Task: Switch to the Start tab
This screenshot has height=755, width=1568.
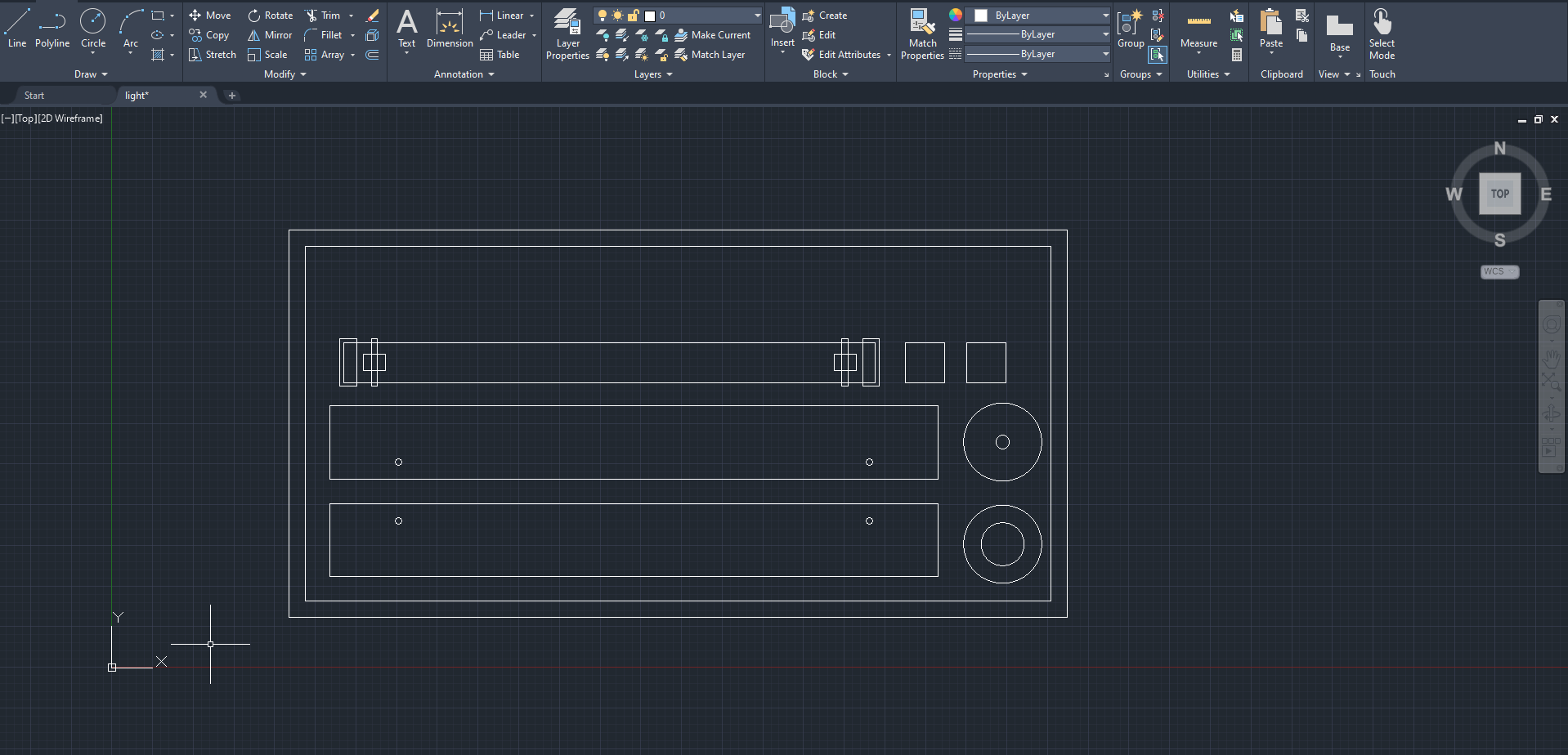Action: click(x=34, y=95)
